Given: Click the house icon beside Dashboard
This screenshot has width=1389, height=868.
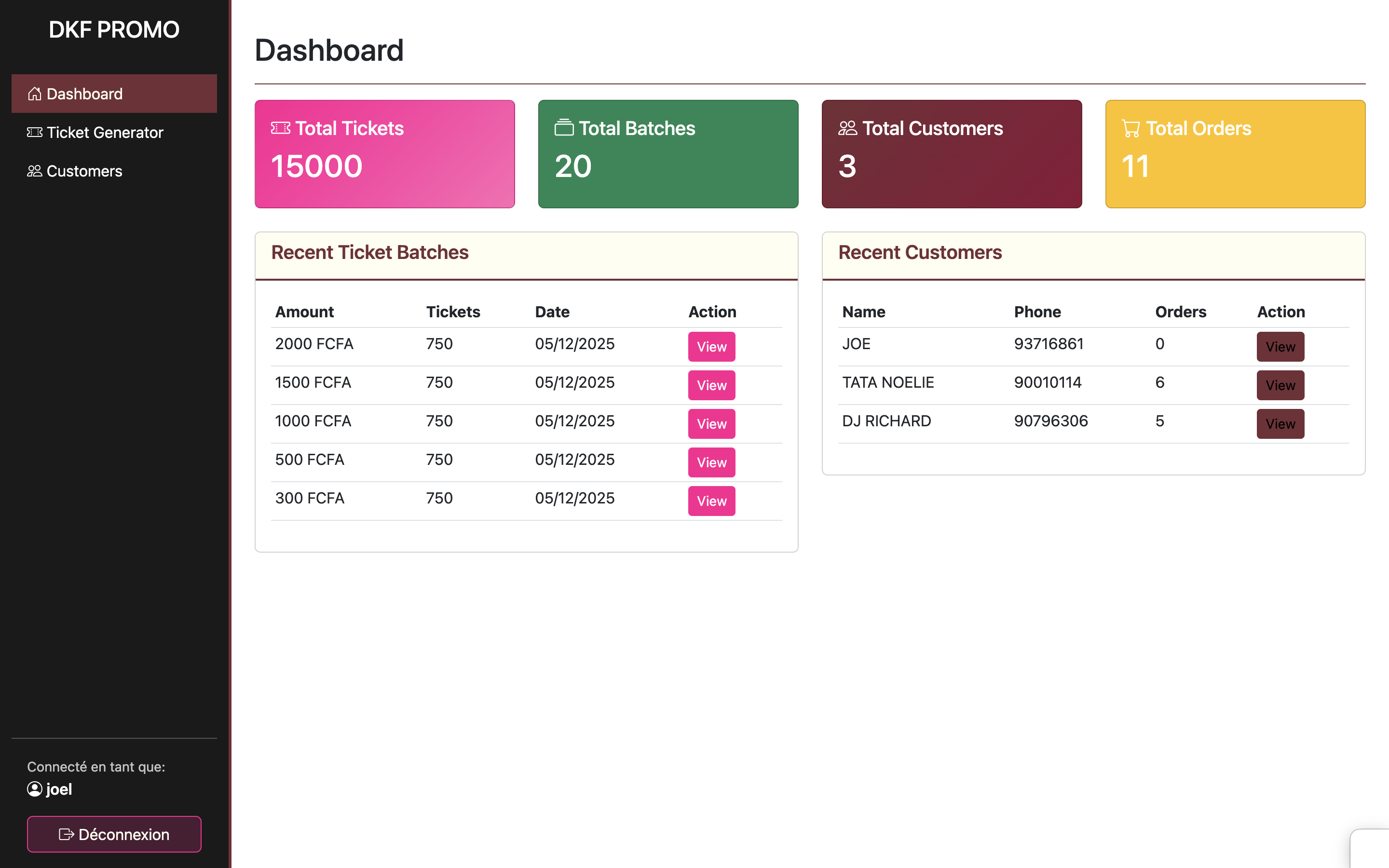Looking at the screenshot, I should (x=34, y=94).
